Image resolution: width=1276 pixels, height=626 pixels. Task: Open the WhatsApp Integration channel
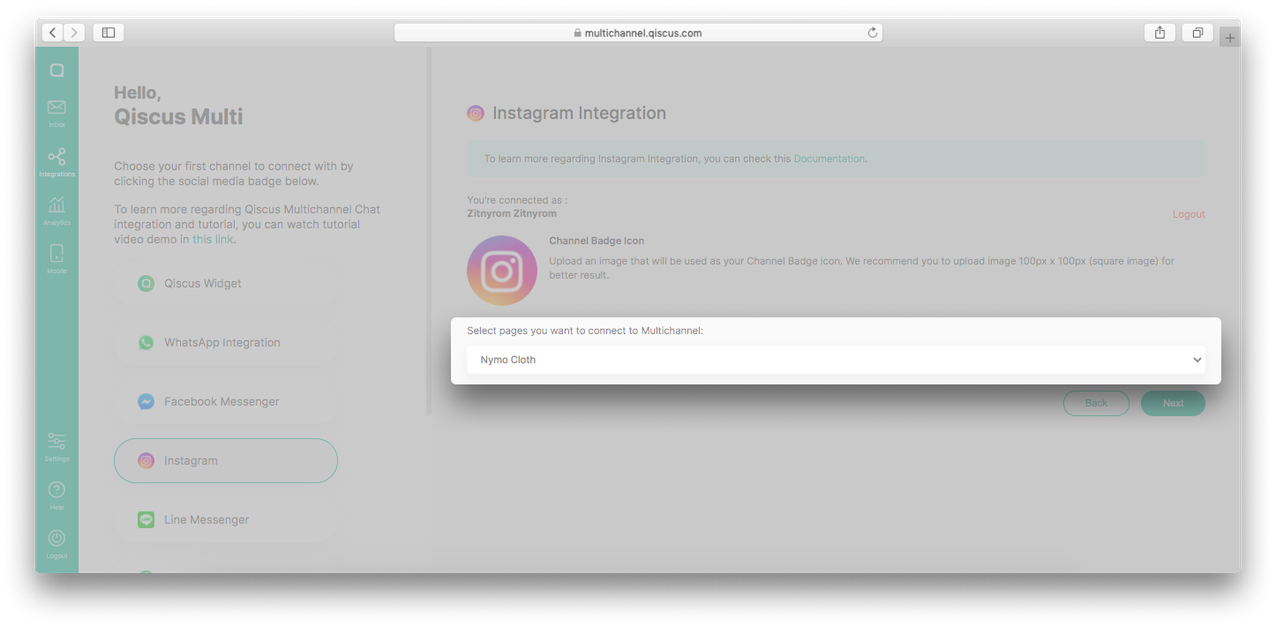225,342
